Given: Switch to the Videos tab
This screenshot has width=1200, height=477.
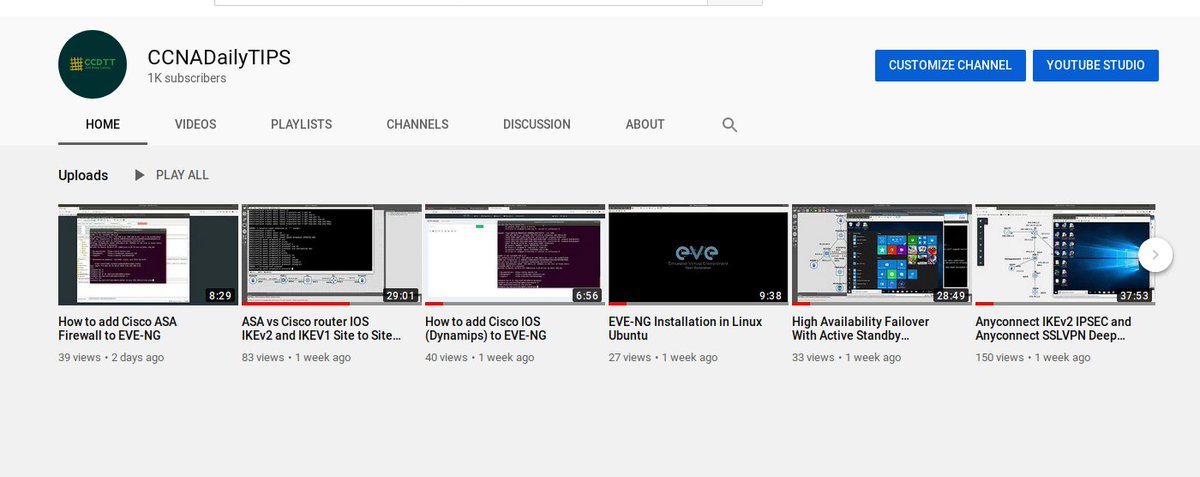Looking at the screenshot, I should [195, 125].
